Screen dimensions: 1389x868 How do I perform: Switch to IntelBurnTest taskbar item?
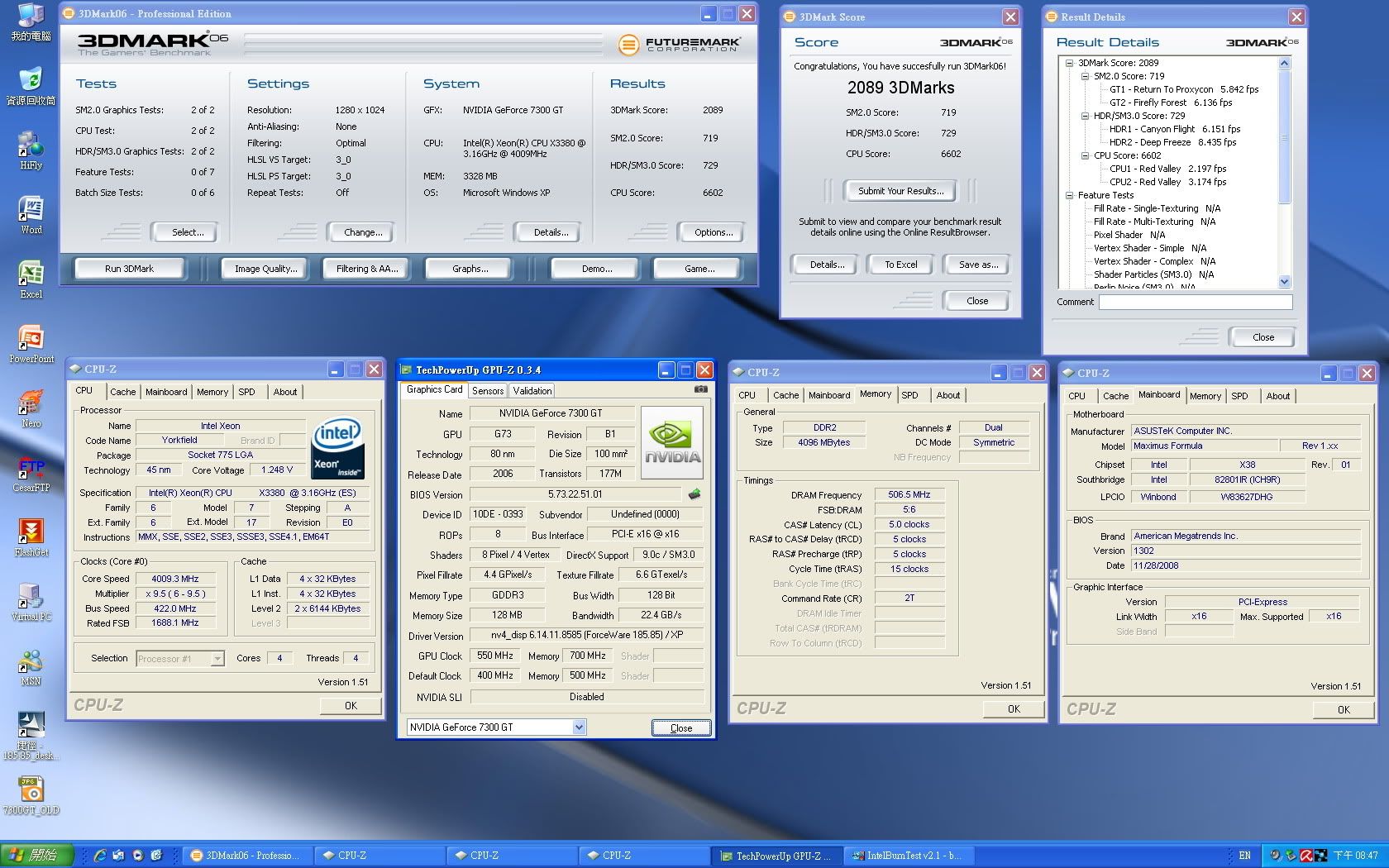point(909,856)
